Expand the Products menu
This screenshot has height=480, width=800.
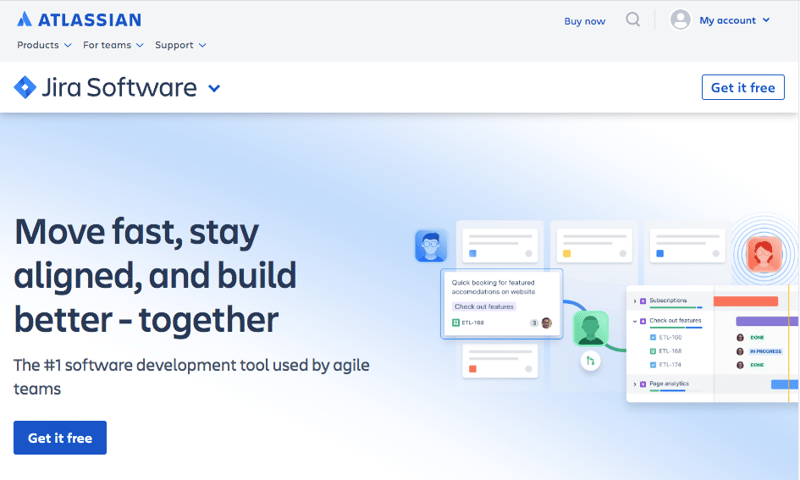point(44,45)
